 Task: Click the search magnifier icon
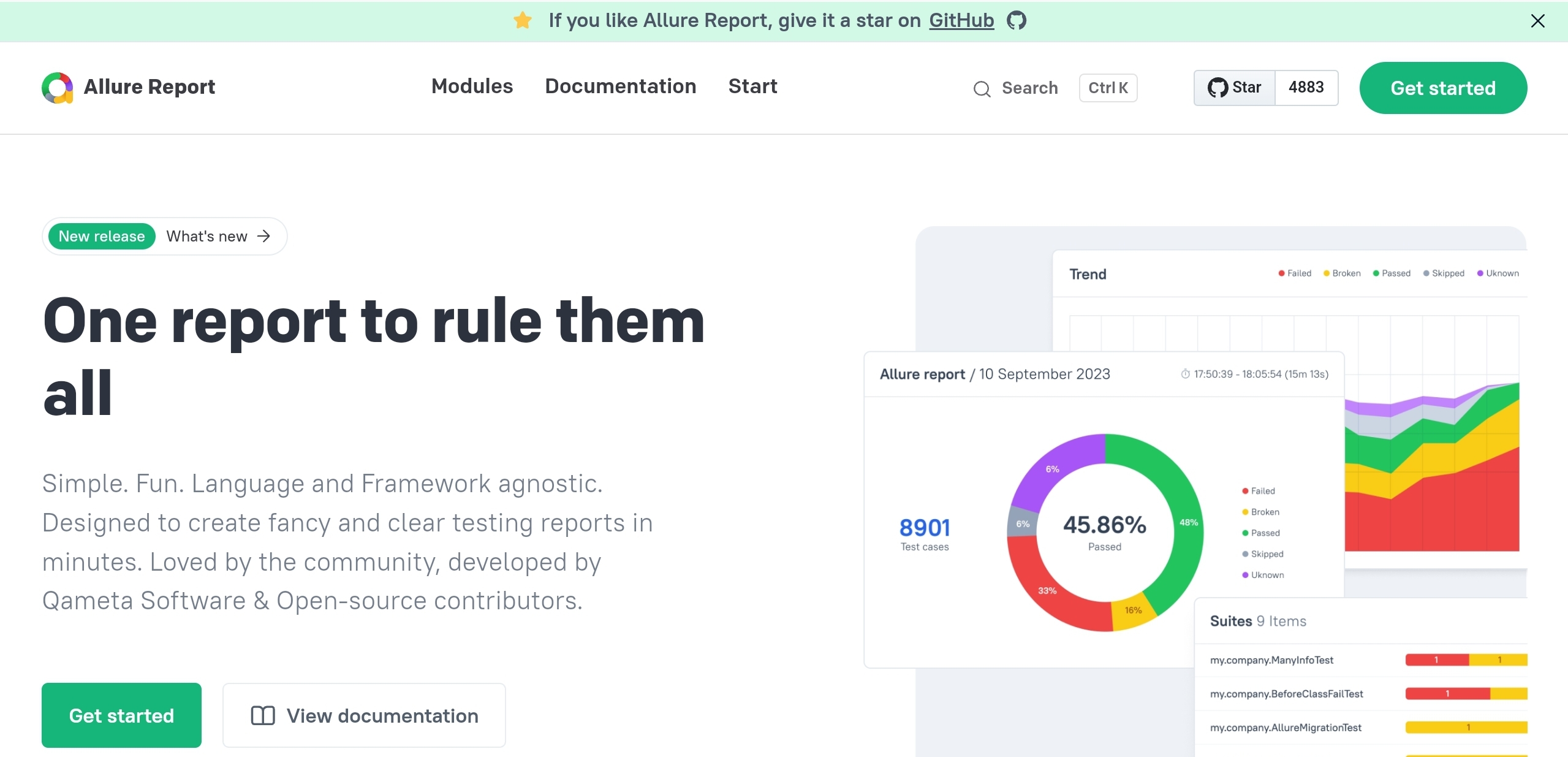(x=982, y=89)
